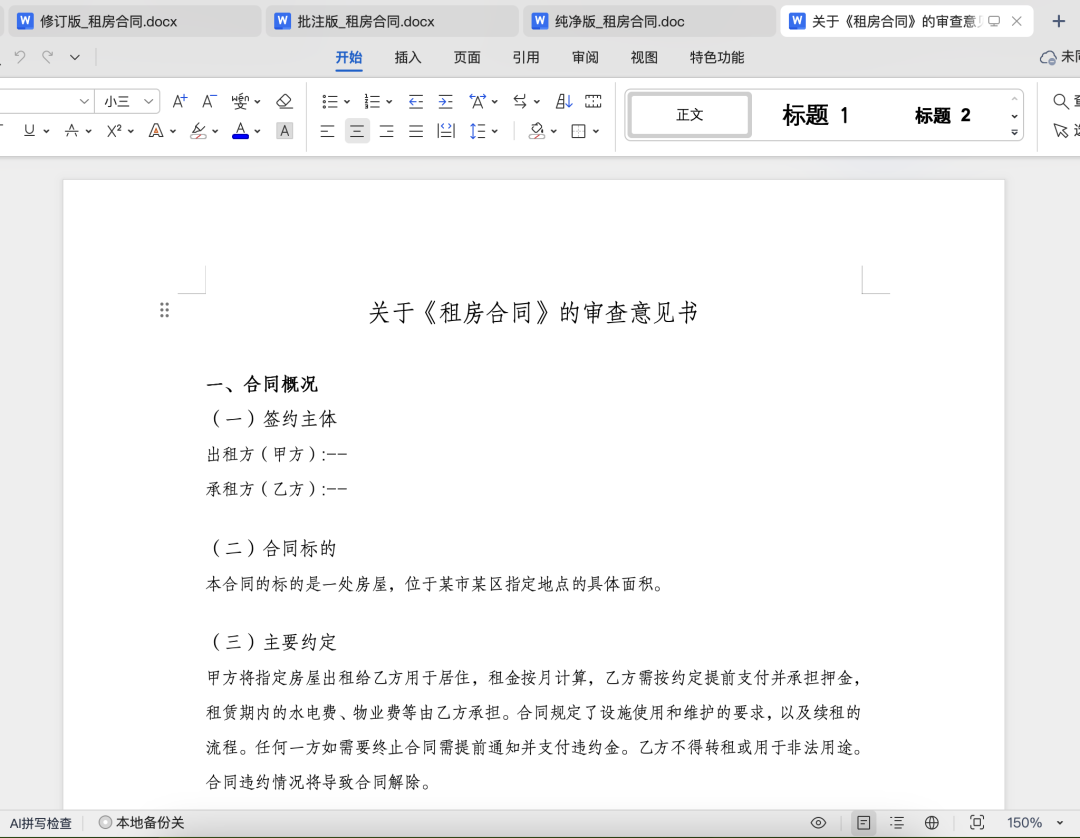This screenshot has width=1080, height=838.
Task: Open cloud sync status icon
Action: click(1048, 57)
